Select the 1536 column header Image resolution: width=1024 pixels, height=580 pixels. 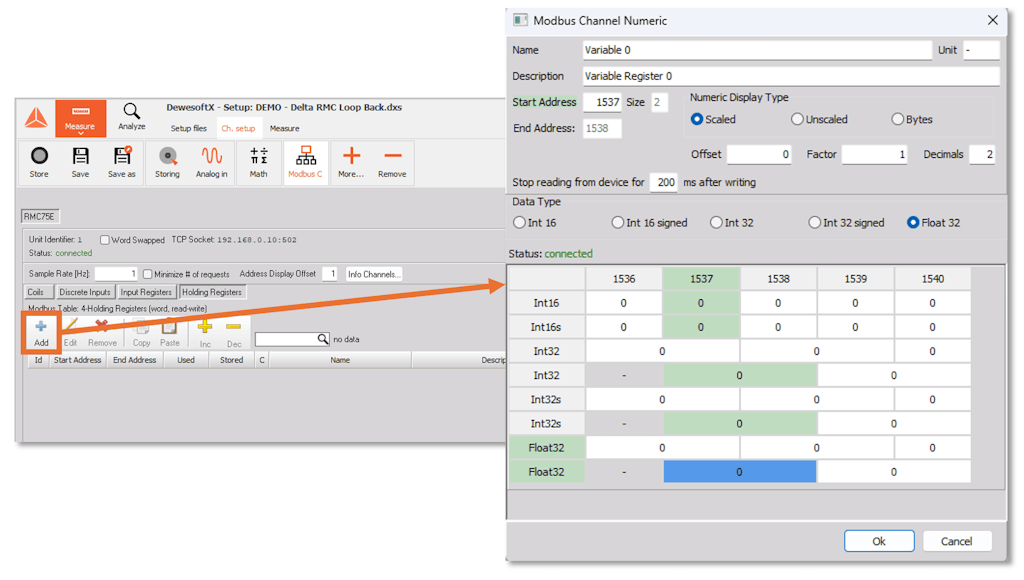pyautogui.click(x=624, y=279)
